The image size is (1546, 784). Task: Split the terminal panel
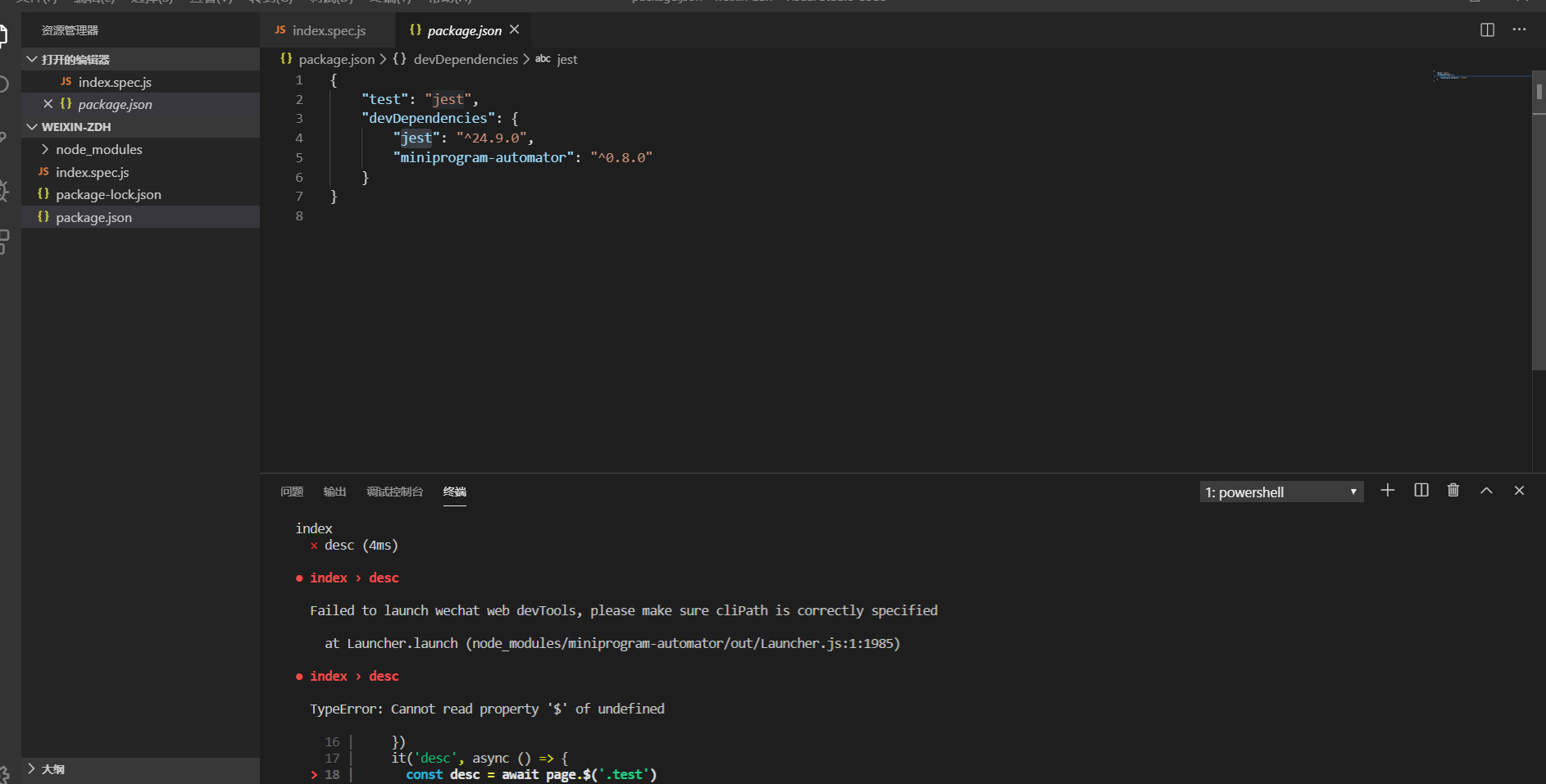(x=1421, y=491)
